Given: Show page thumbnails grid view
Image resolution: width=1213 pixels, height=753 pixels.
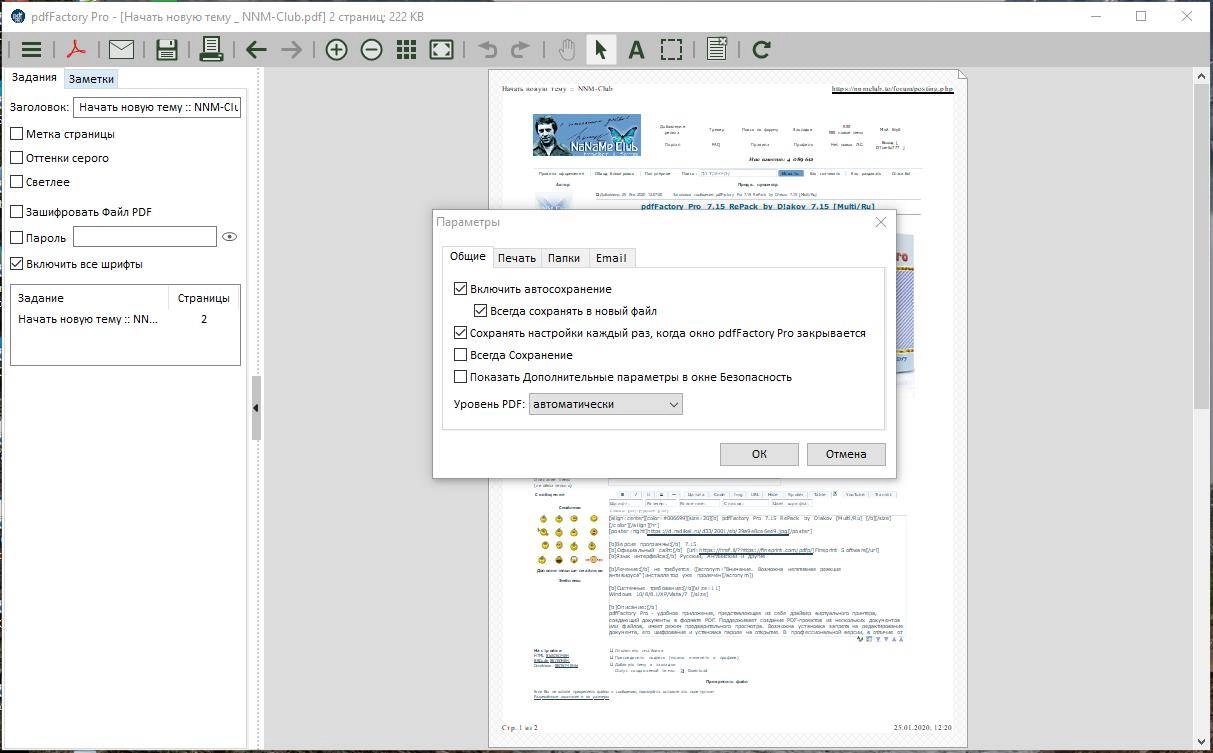Looking at the screenshot, I should (406, 49).
